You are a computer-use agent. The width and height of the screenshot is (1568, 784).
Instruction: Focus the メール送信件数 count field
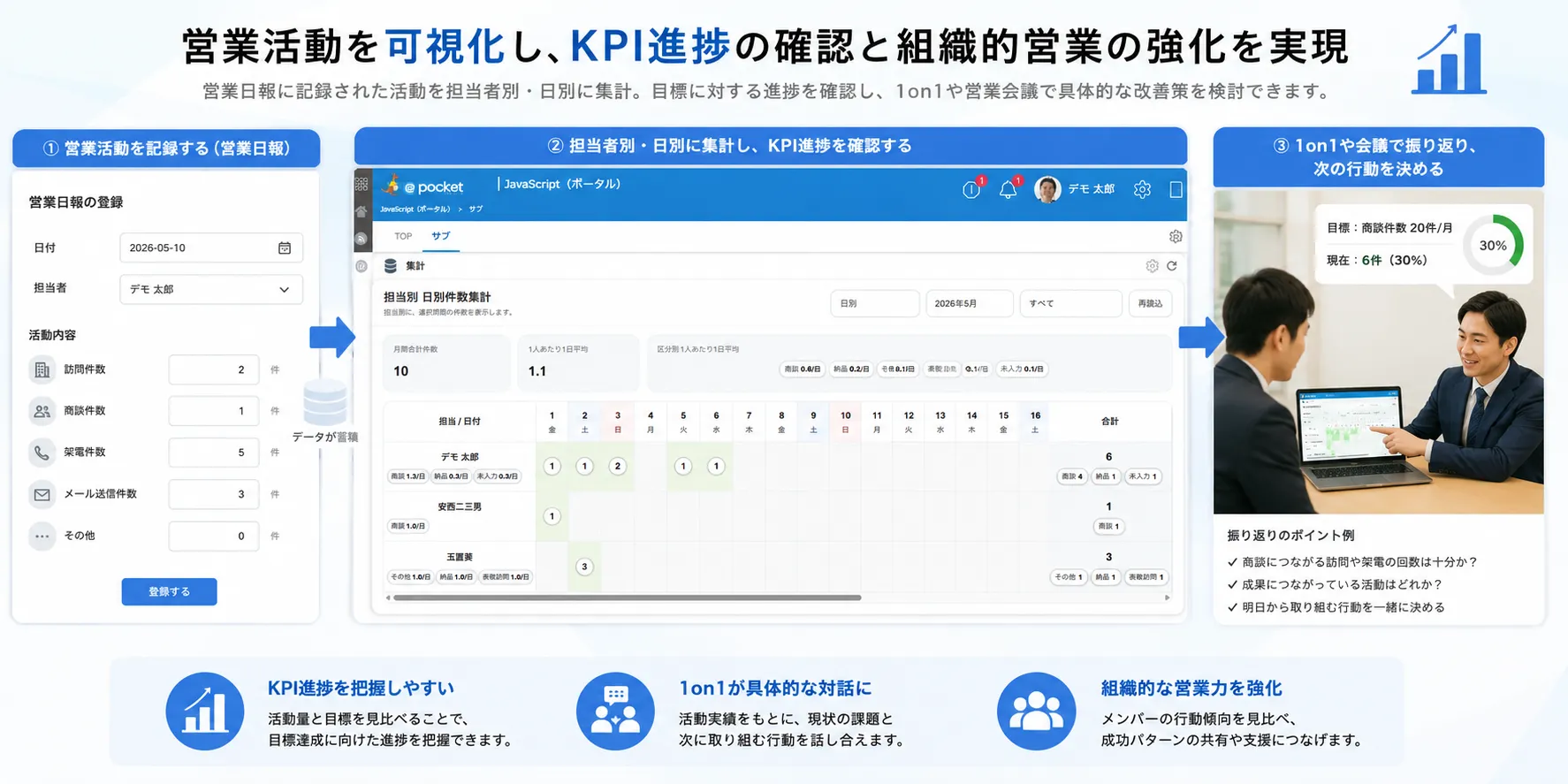click(214, 494)
